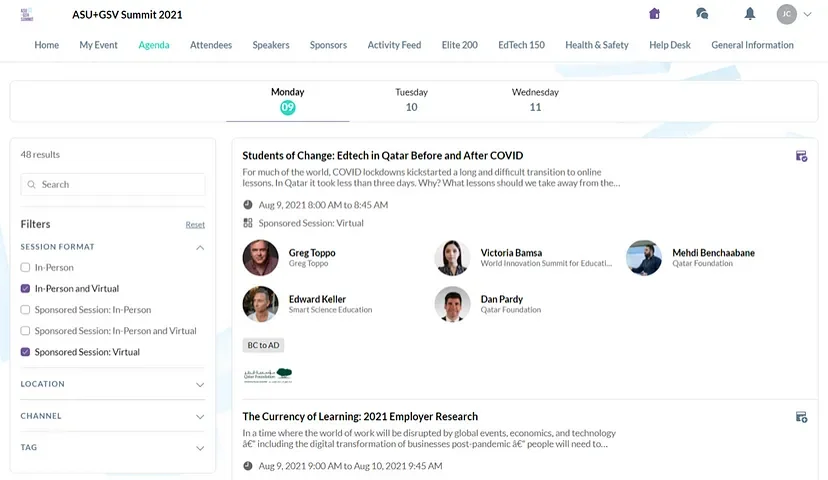Screen dimensions: 828x480
Task: Expand the Location filter section
Action: tap(200, 384)
